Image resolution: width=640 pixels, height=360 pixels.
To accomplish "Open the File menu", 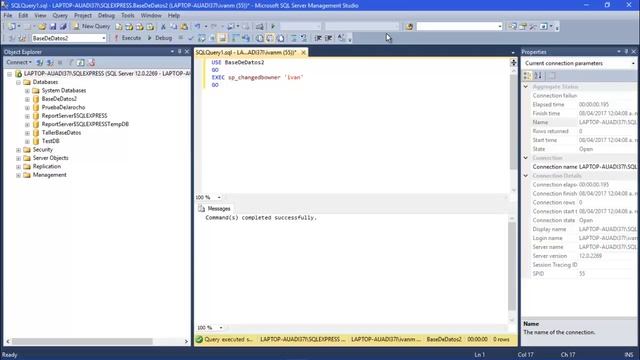I will [8, 16].
